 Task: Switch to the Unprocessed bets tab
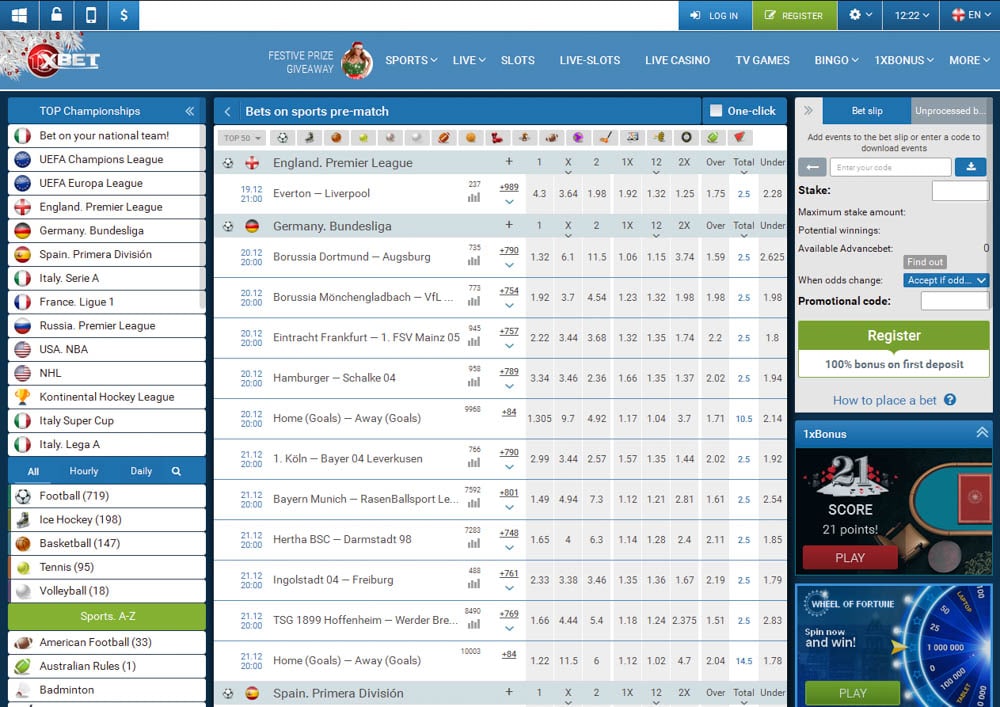click(x=949, y=111)
